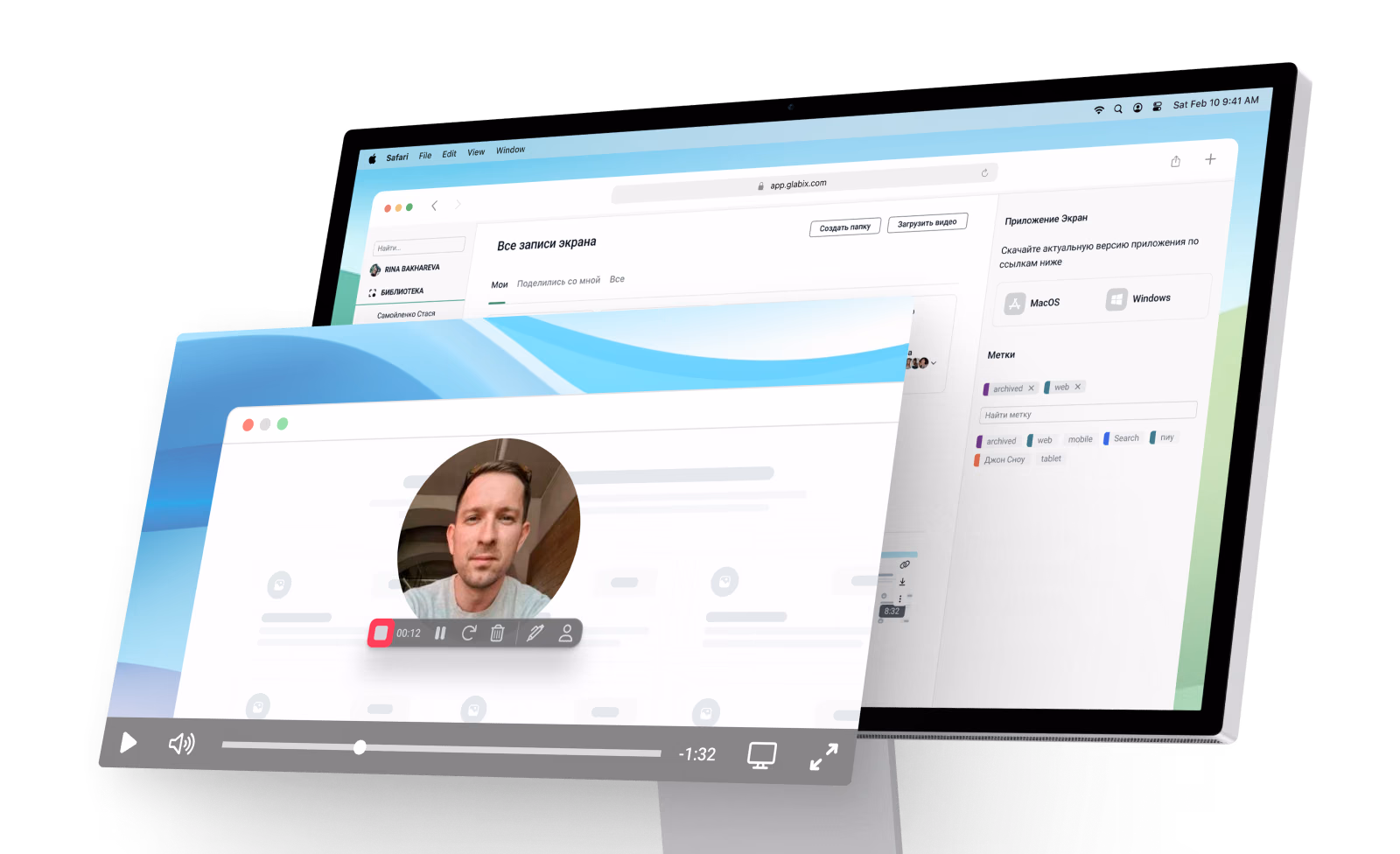Open the File menu in the menu bar
The height and width of the screenshot is (854, 1400).
[425, 156]
